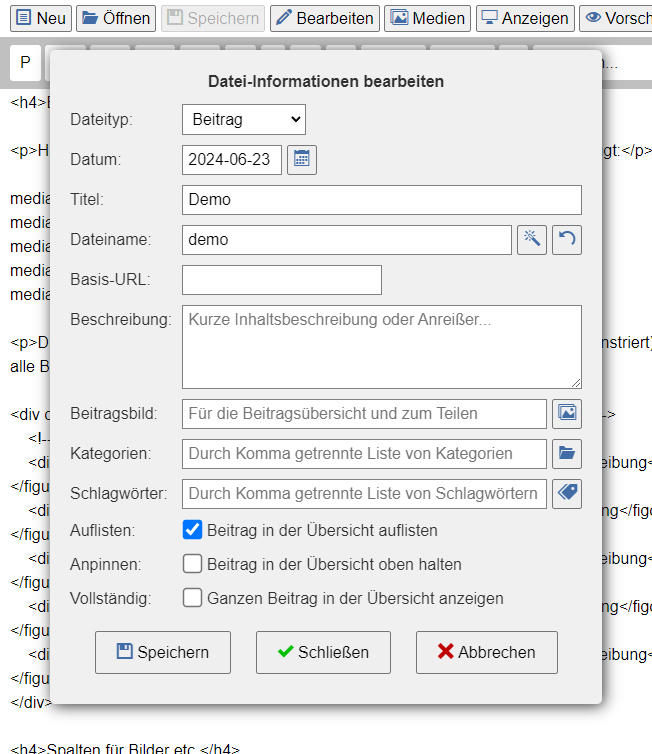Check Ganzen Beitrag in der Übersicht anzeigen
Viewport: 652px width, 754px height.
[x=193, y=598]
